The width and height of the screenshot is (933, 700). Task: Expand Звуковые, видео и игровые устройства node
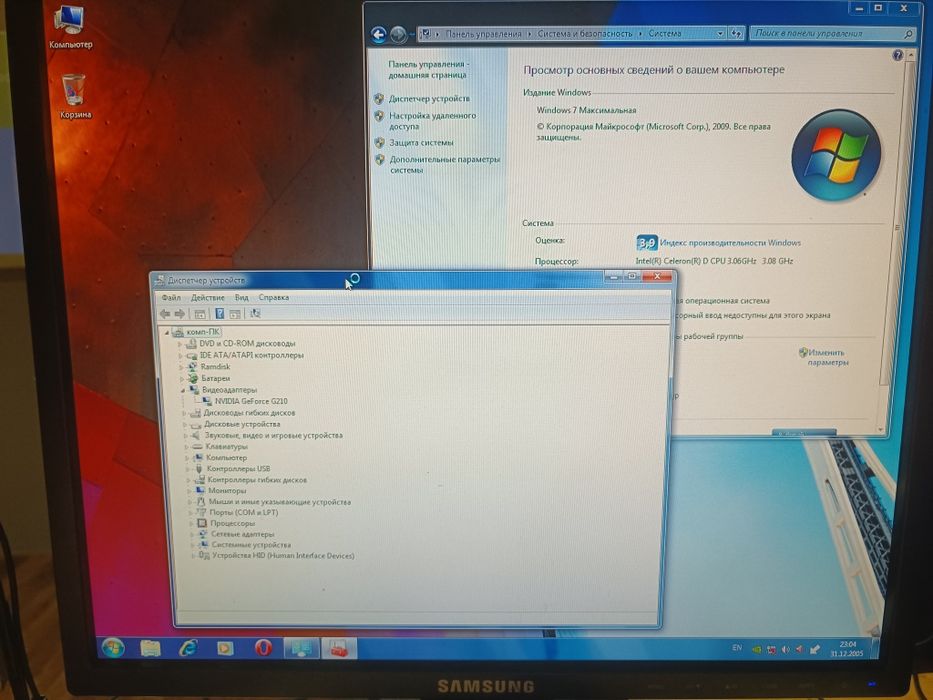click(x=186, y=436)
